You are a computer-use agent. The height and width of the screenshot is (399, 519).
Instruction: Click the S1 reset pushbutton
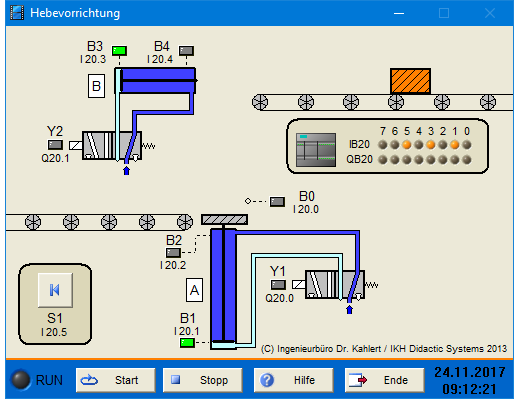[55, 290]
